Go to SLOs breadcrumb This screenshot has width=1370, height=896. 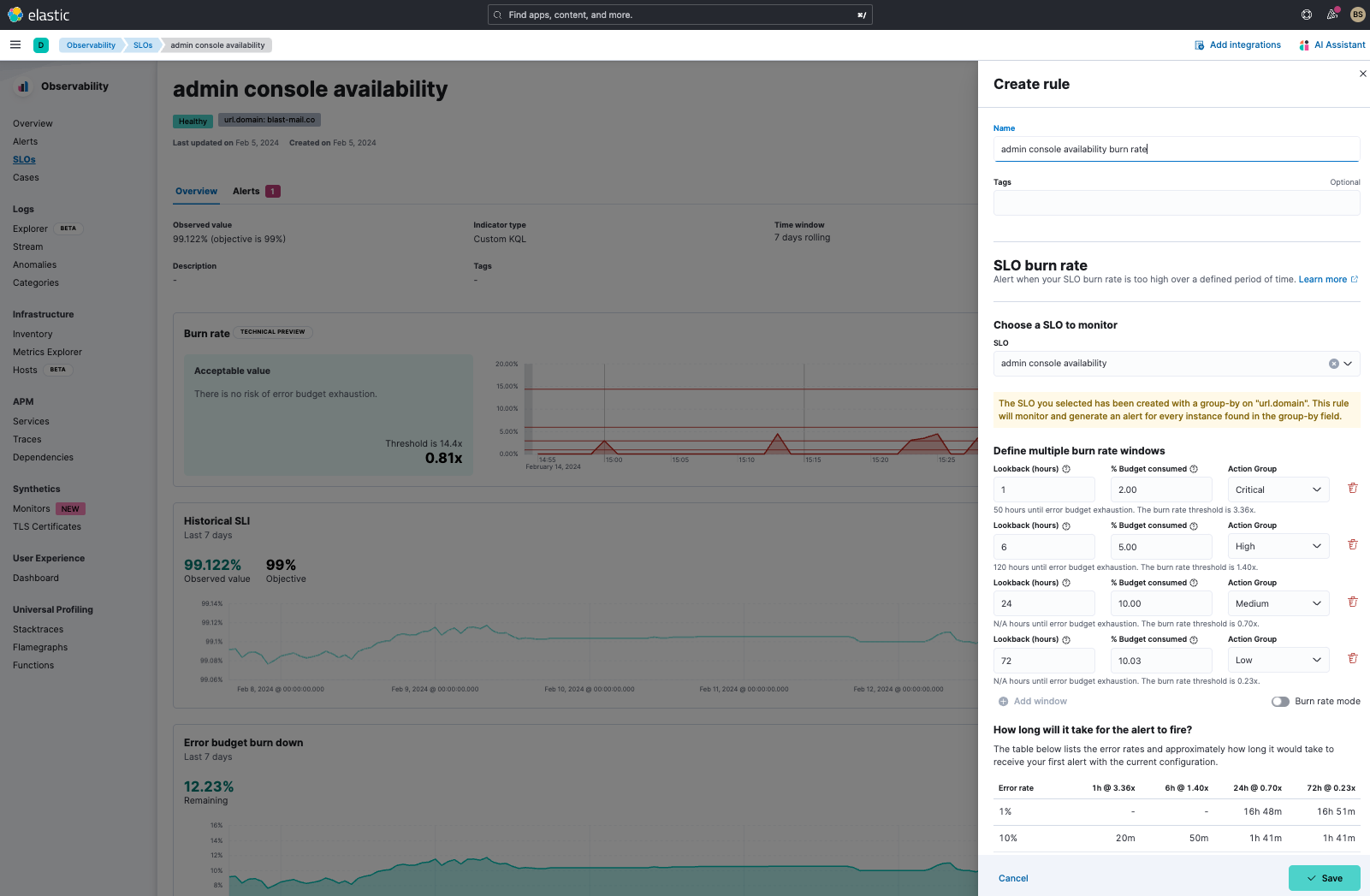[143, 45]
